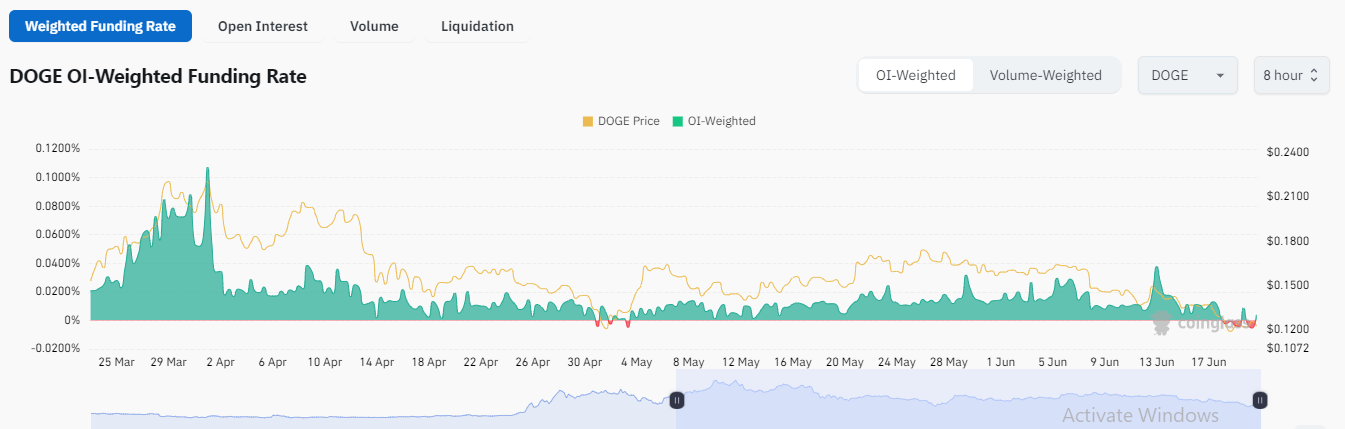Click the red negative funding dip near 4 May

click(x=628, y=323)
